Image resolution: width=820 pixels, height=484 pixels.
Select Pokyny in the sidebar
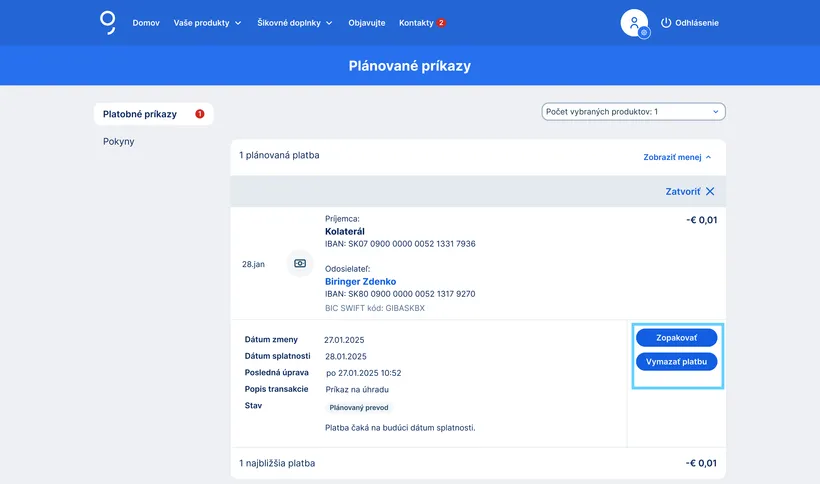(x=119, y=142)
